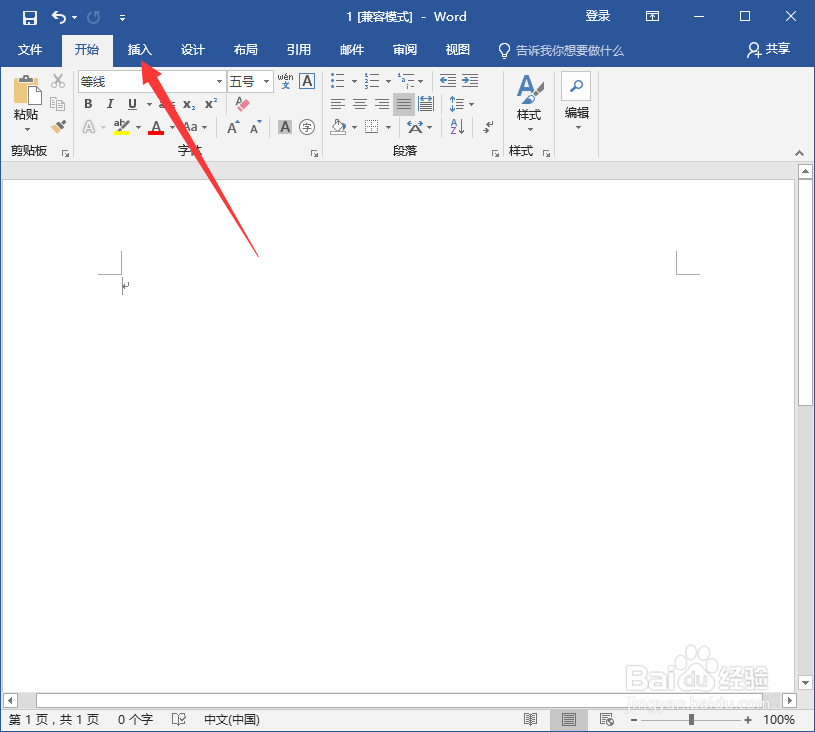This screenshot has height=732, width=815.
Task: Switch to the 引用 tab
Action: pos(299,50)
